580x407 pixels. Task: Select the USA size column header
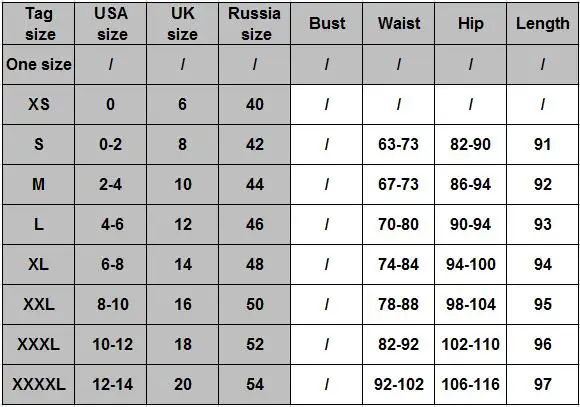111,24
